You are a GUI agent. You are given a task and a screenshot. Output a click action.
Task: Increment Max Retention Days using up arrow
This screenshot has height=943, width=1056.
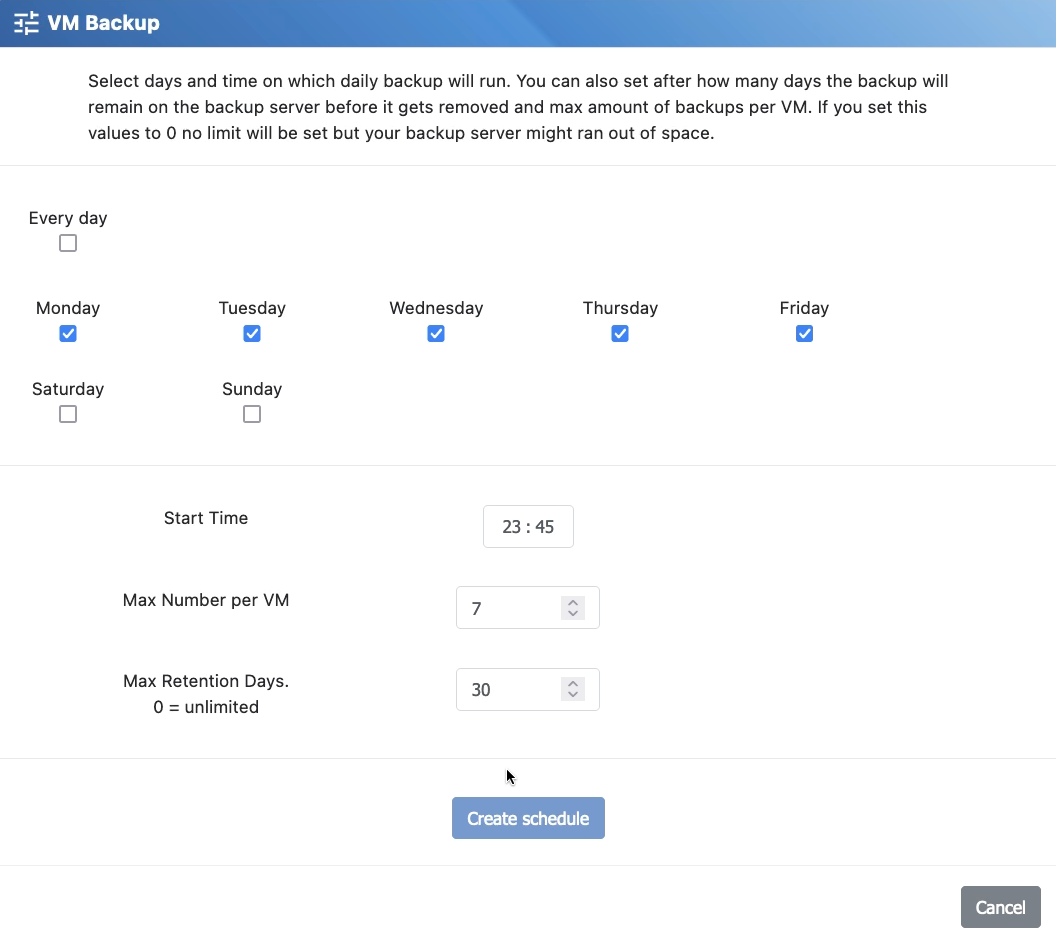(x=573, y=685)
